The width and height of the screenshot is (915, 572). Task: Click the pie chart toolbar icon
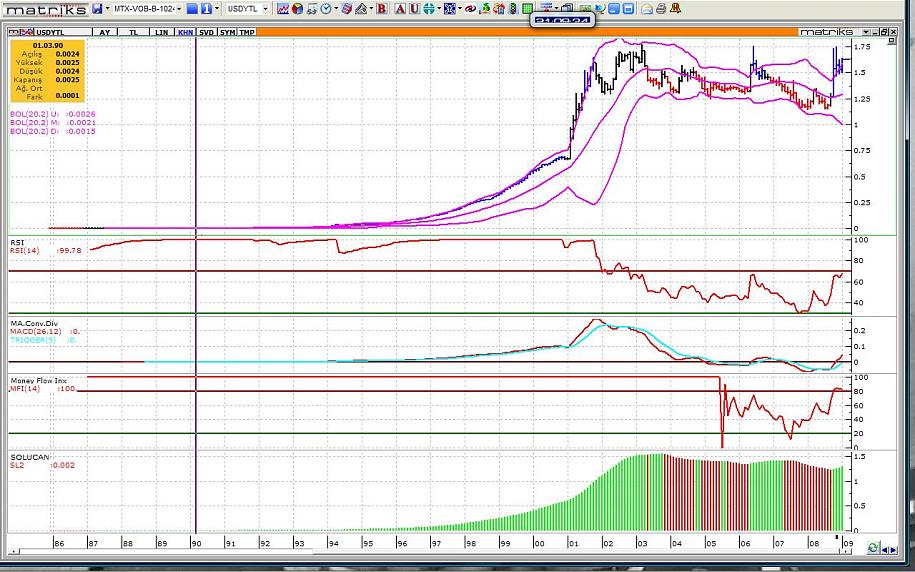[297, 9]
